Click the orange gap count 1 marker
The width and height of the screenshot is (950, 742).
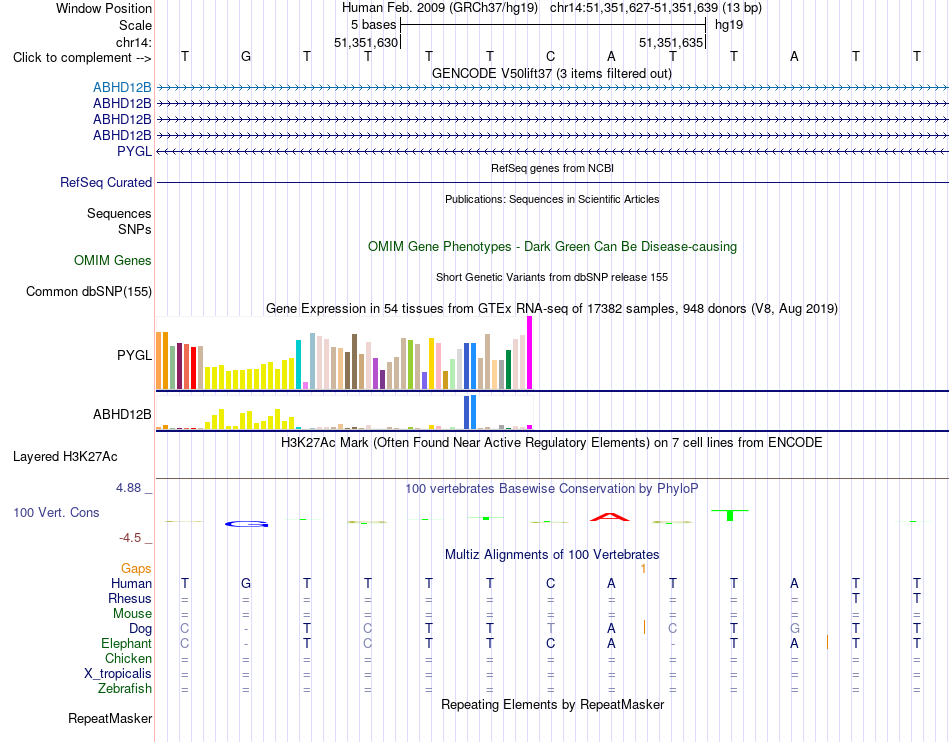[x=643, y=569]
